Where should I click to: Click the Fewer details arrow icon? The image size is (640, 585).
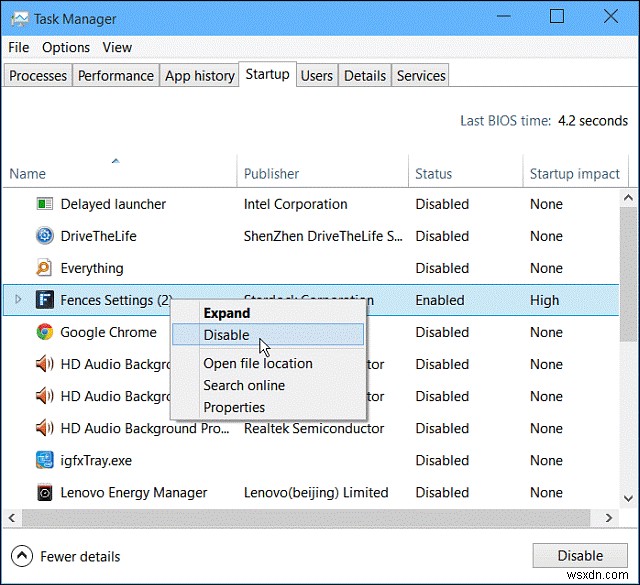click(22, 556)
